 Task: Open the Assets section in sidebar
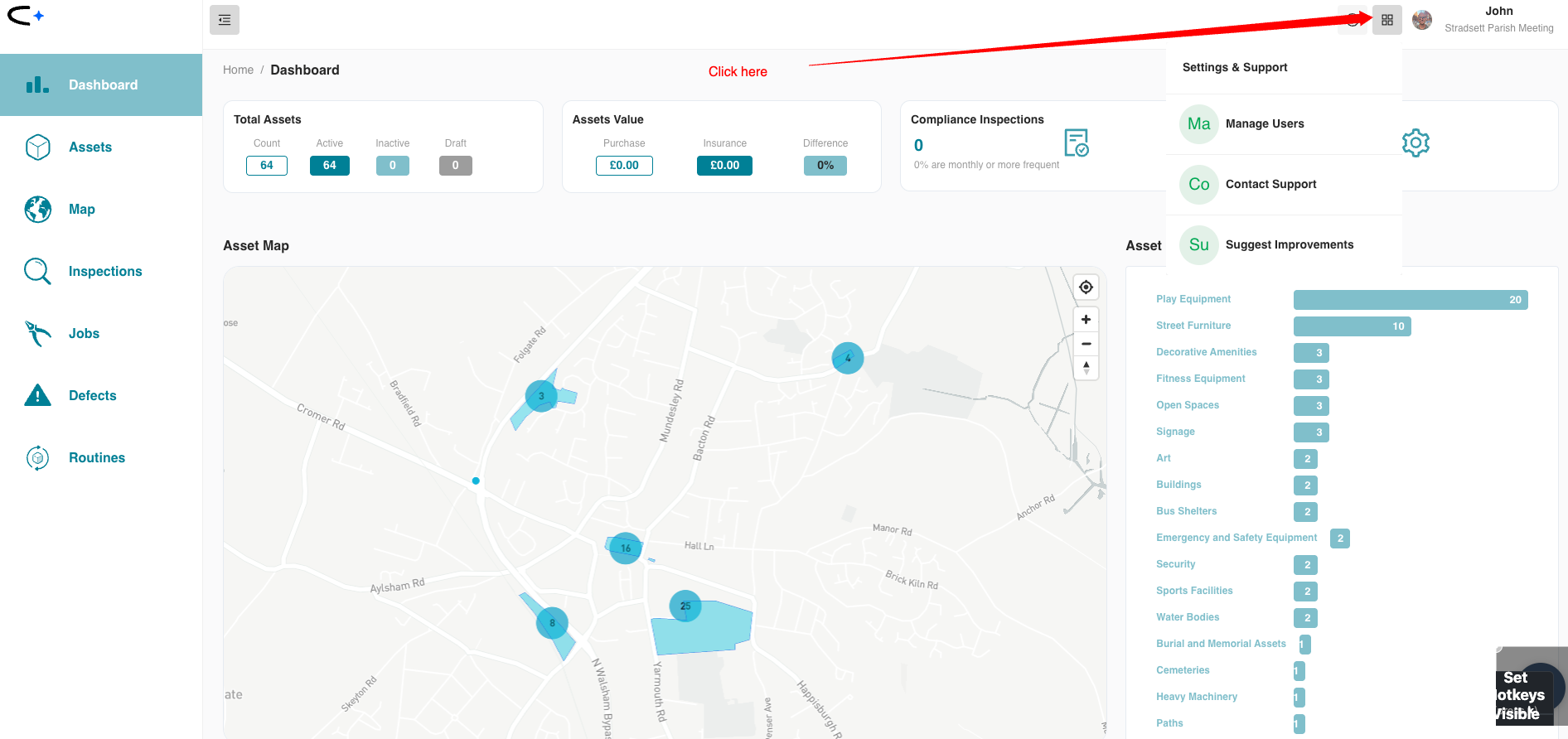pos(90,147)
